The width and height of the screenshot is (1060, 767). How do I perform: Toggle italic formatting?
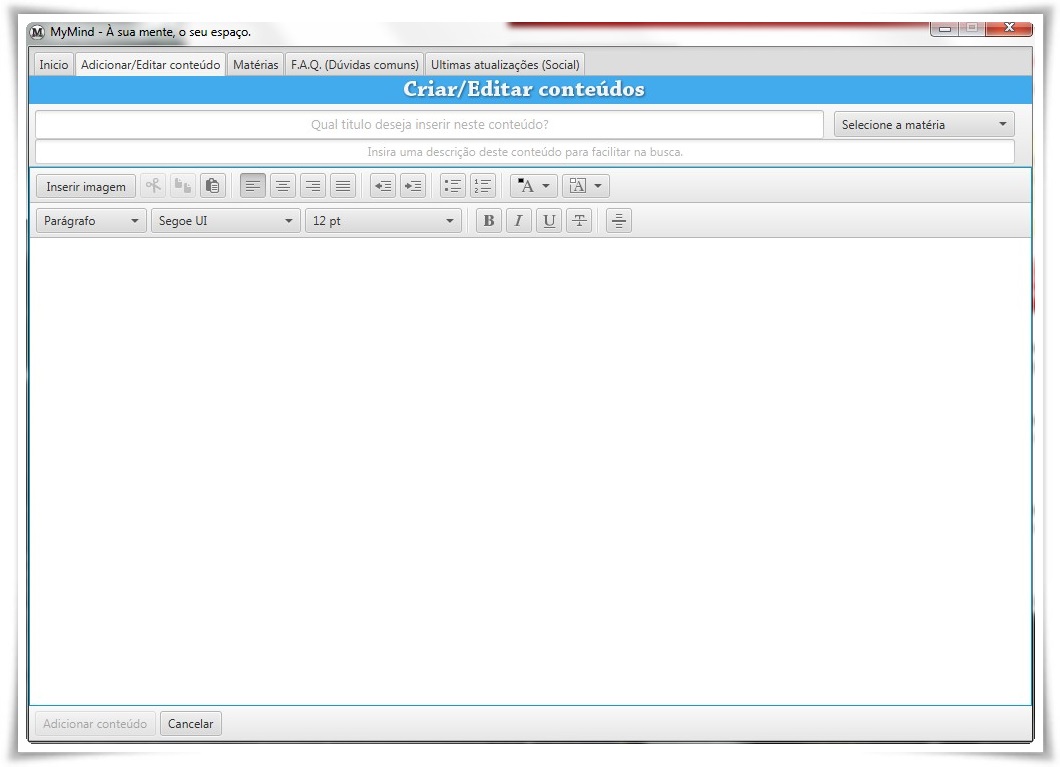(x=519, y=221)
